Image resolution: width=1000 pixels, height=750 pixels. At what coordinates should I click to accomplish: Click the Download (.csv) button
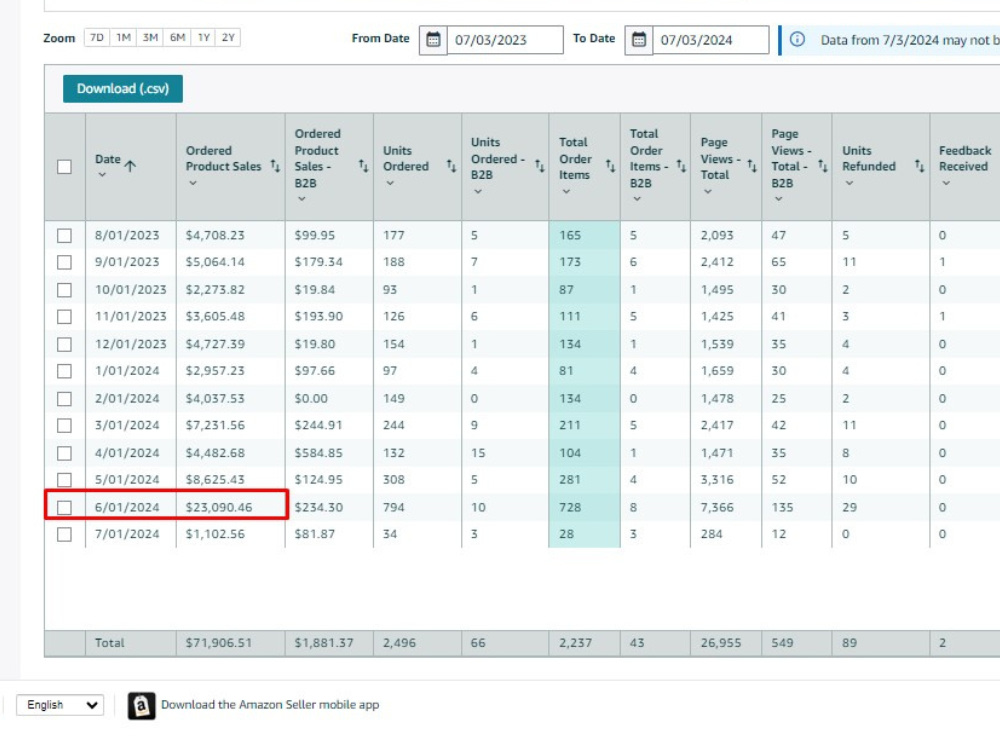pyautogui.click(x=123, y=89)
